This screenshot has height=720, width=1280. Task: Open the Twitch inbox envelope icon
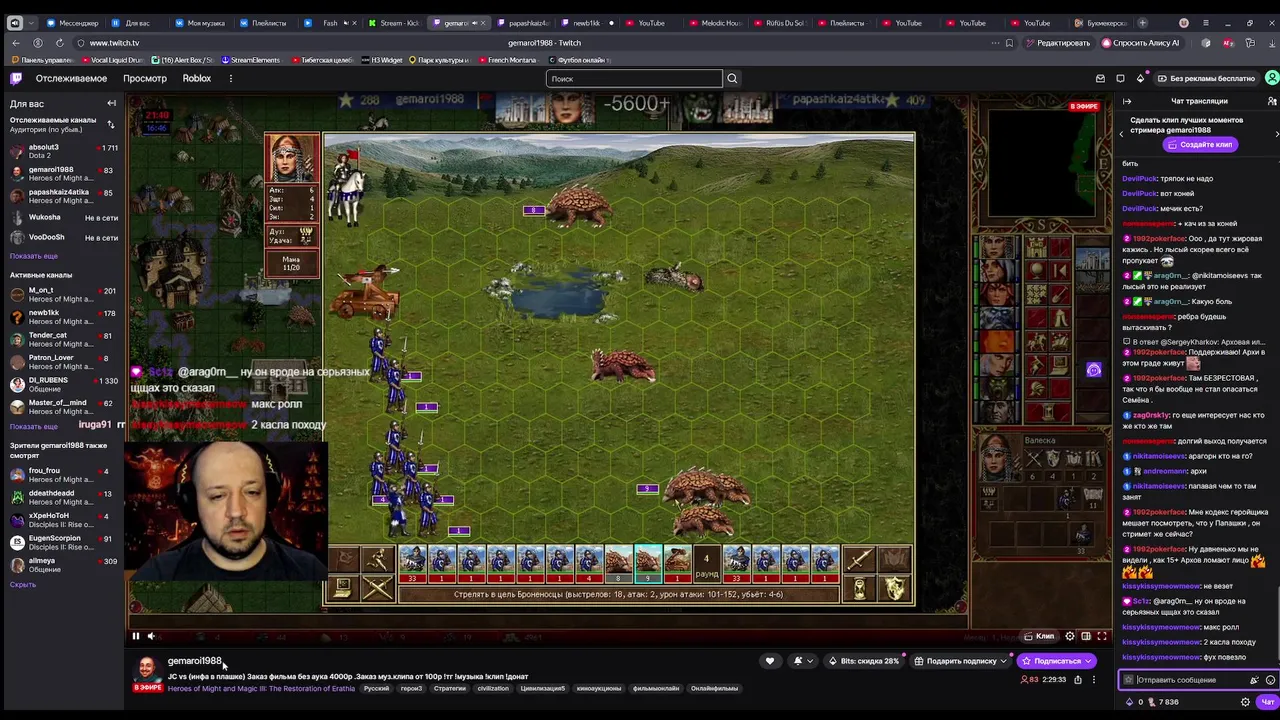tap(1100, 78)
